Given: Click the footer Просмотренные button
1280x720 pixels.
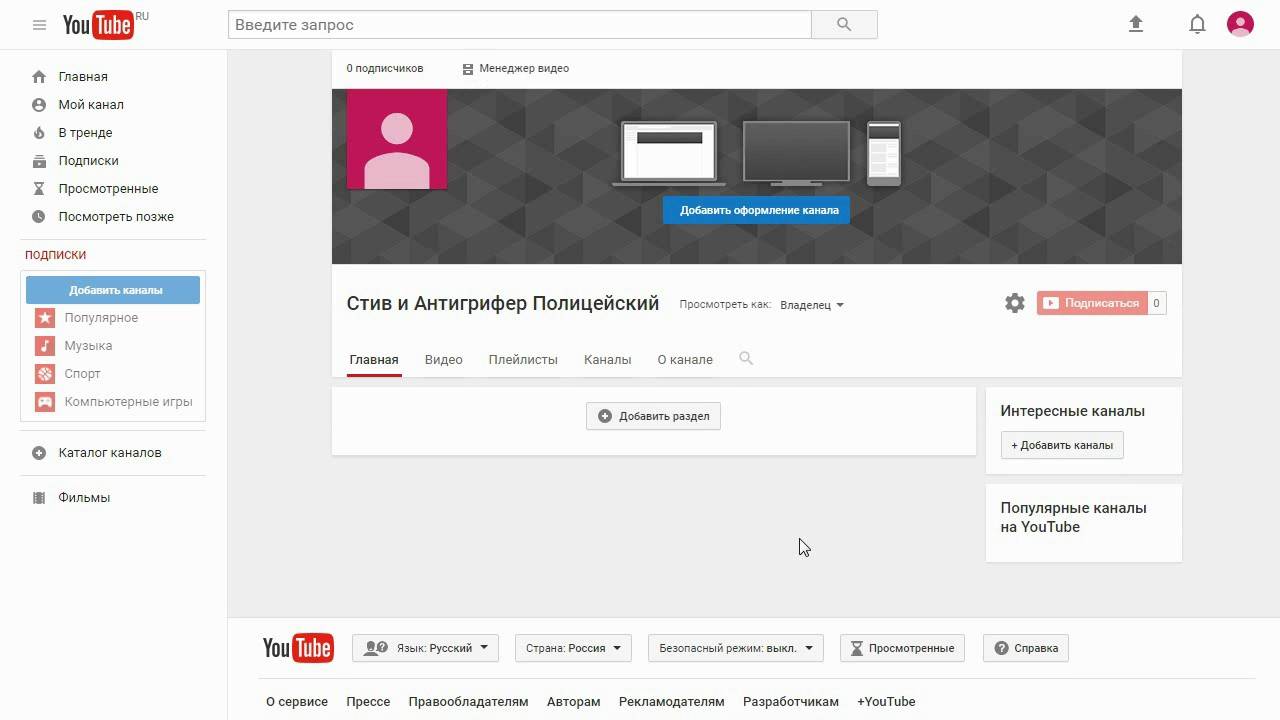Looking at the screenshot, I should 902,648.
